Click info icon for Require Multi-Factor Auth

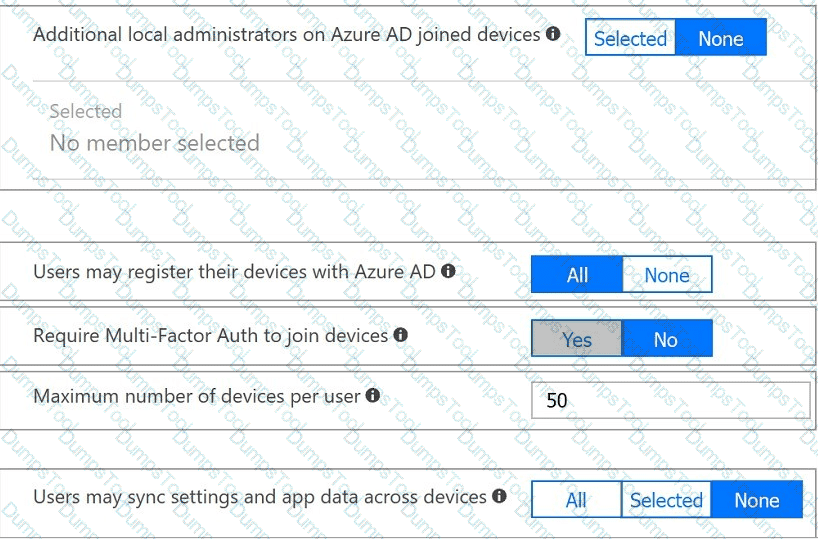coord(401,335)
